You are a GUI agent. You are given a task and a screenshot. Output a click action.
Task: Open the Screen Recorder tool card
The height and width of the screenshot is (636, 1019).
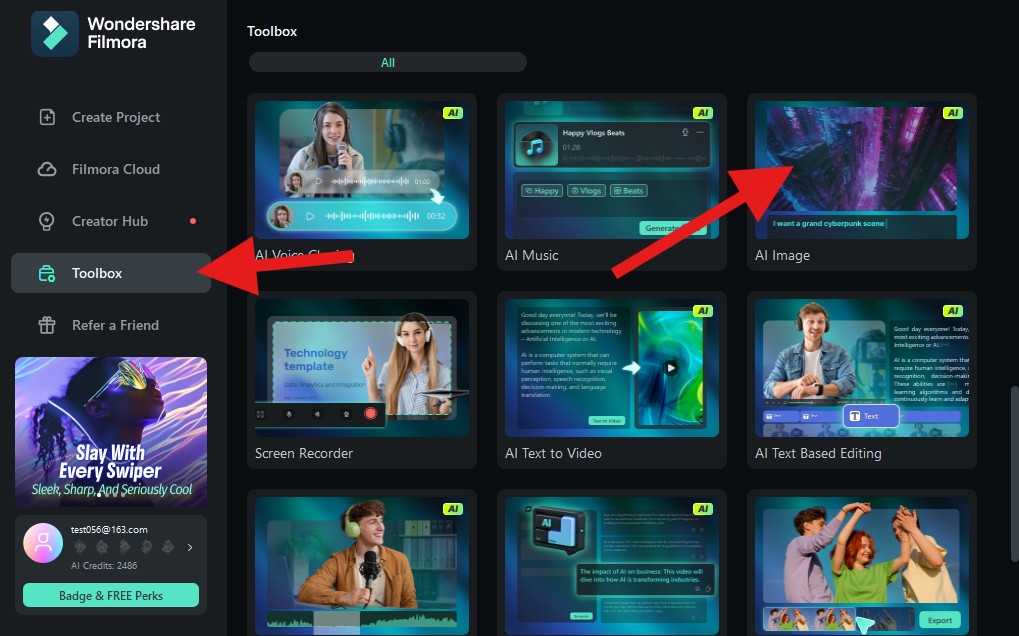[x=361, y=380]
